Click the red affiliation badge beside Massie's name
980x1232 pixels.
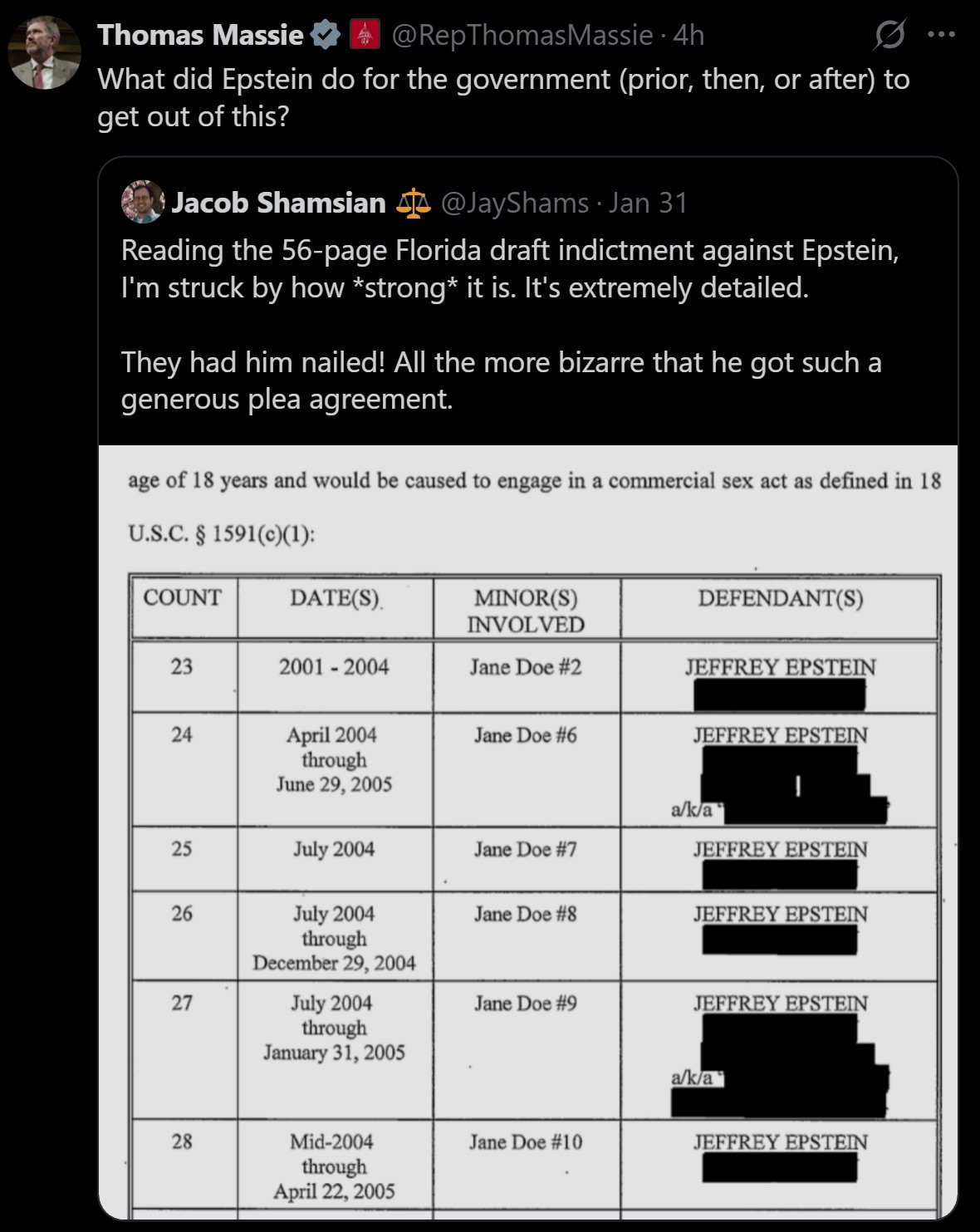tap(364, 35)
